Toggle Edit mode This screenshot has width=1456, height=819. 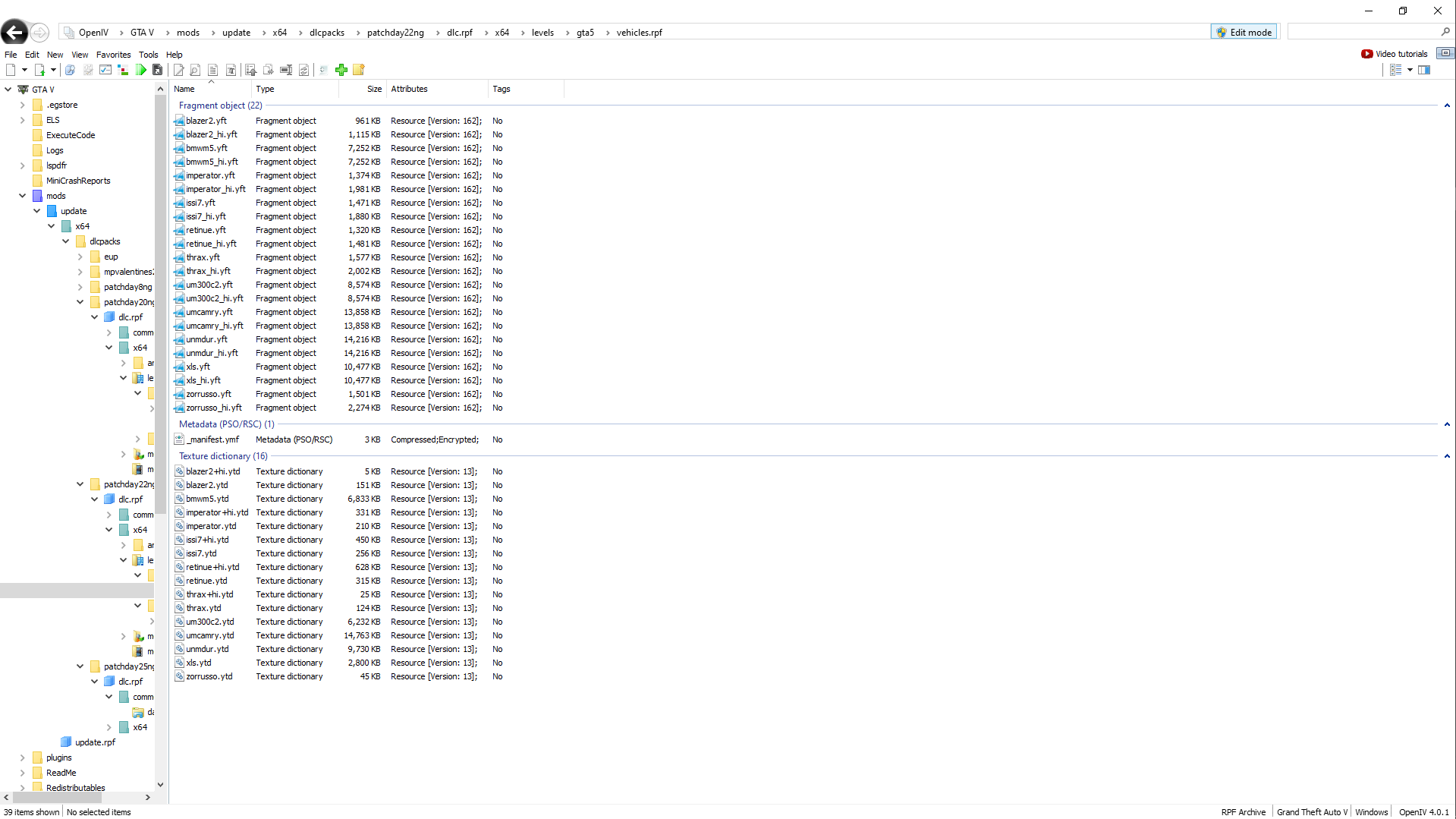pyautogui.click(x=1244, y=32)
